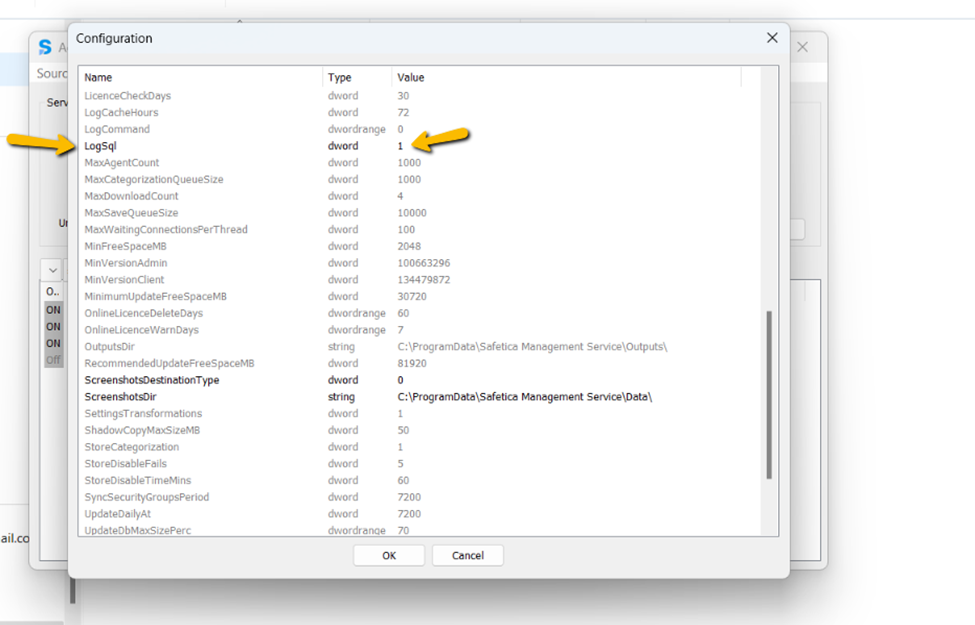975x625 pixels.
Task: Select the StoreCategorization setting row
Action: tap(200, 446)
